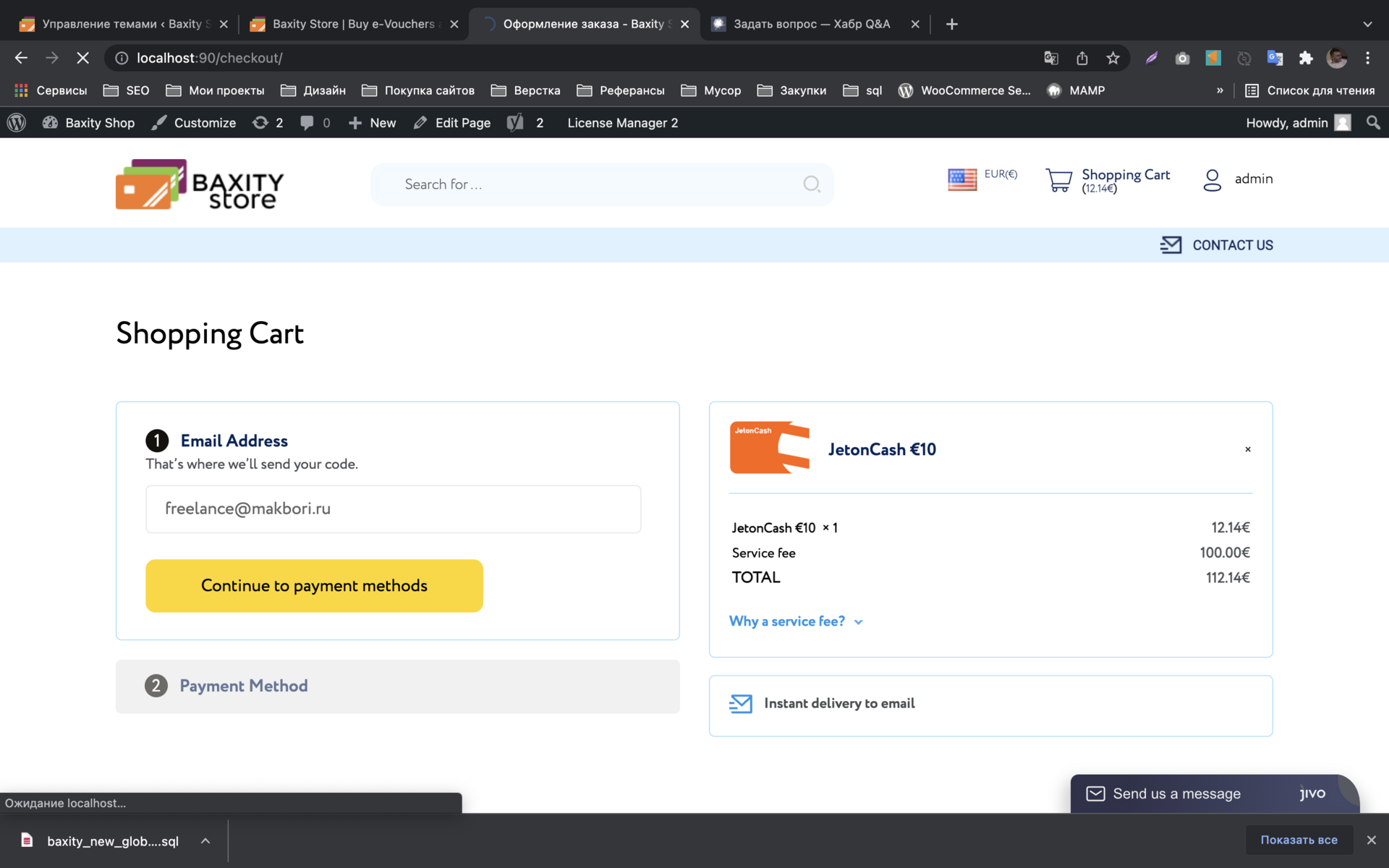Click the updates icon showing 2
1389x868 pixels.
pos(268,123)
